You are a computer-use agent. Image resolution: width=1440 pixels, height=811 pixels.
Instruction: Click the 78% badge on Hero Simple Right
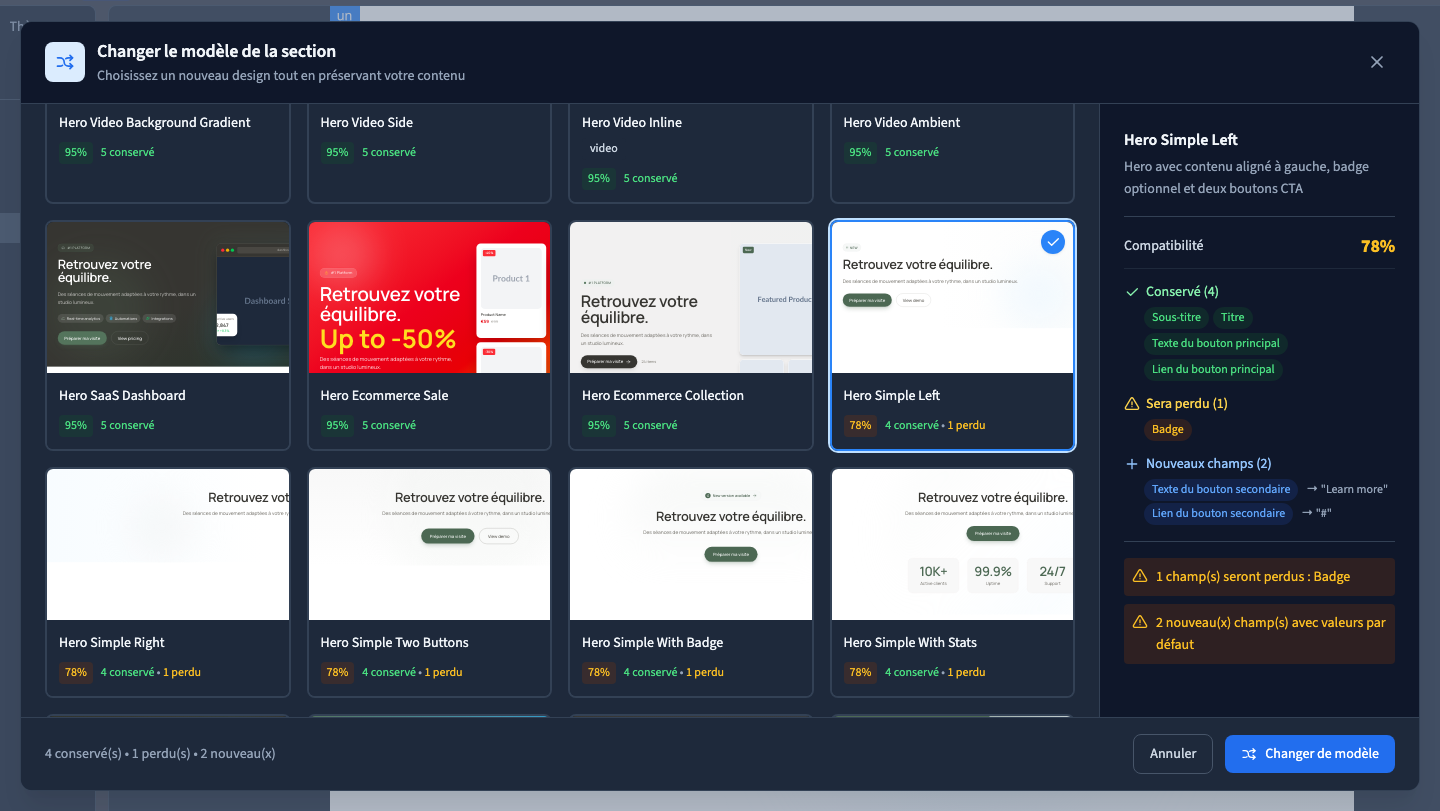click(x=76, y=673)
